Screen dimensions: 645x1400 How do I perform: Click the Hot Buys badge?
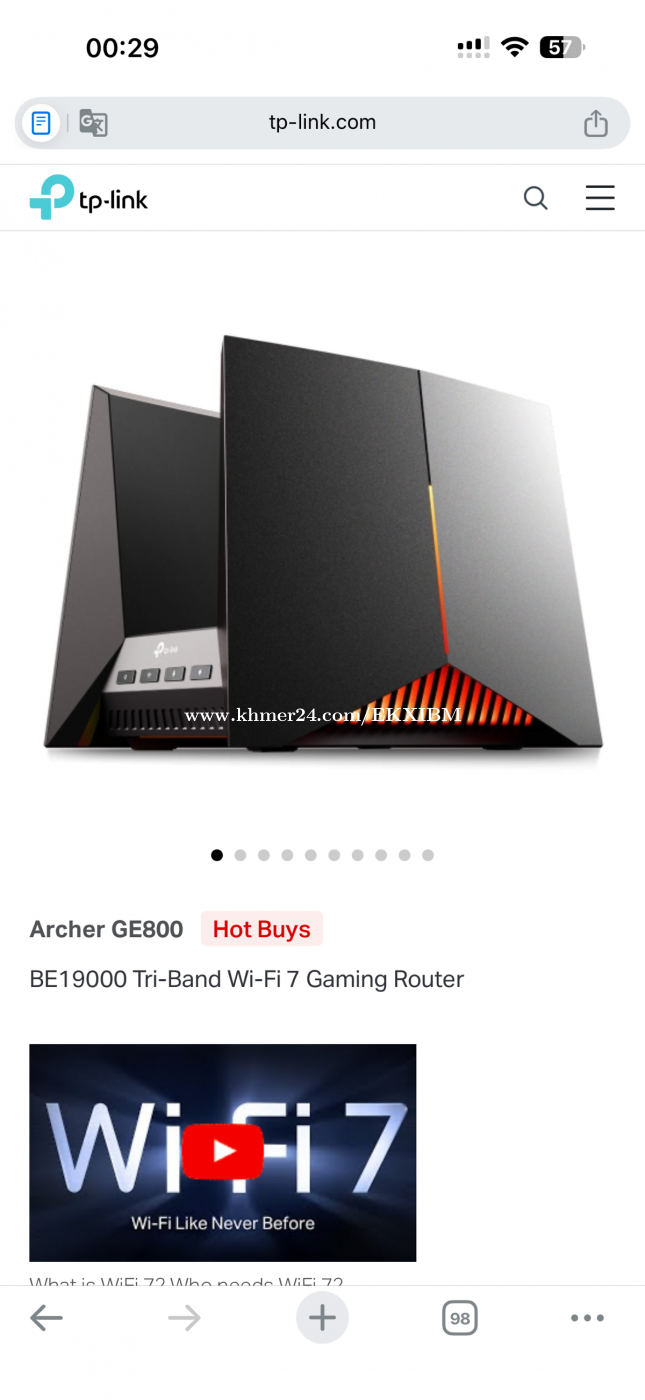click(262, 929)
